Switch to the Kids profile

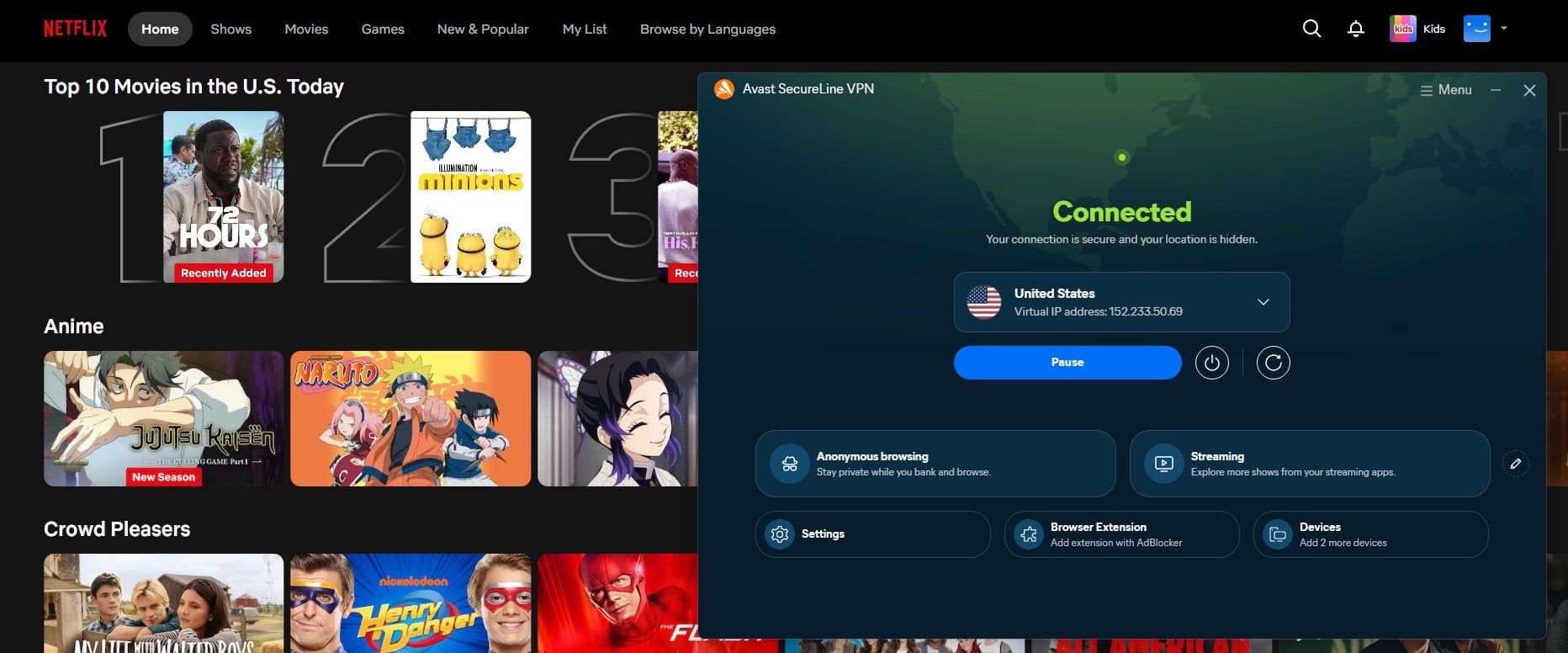tap(1417, 29)
